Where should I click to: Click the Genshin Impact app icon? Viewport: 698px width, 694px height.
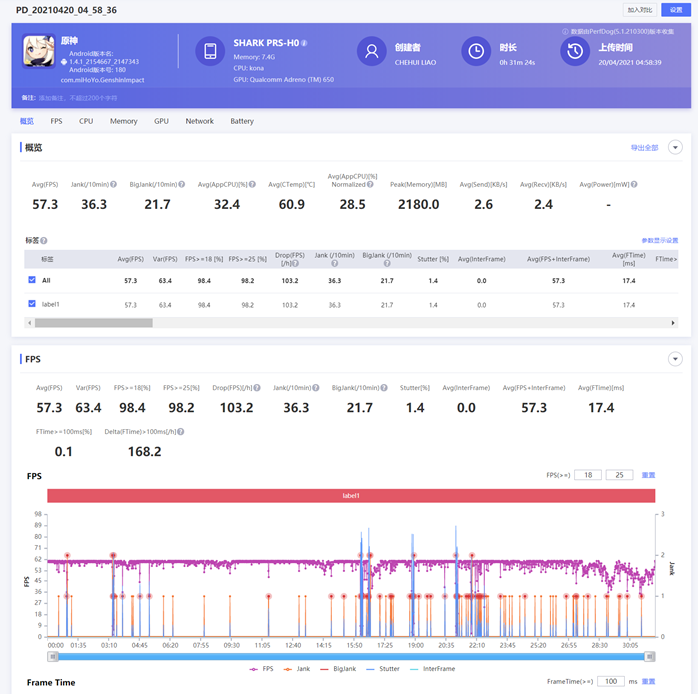(39, 52)
